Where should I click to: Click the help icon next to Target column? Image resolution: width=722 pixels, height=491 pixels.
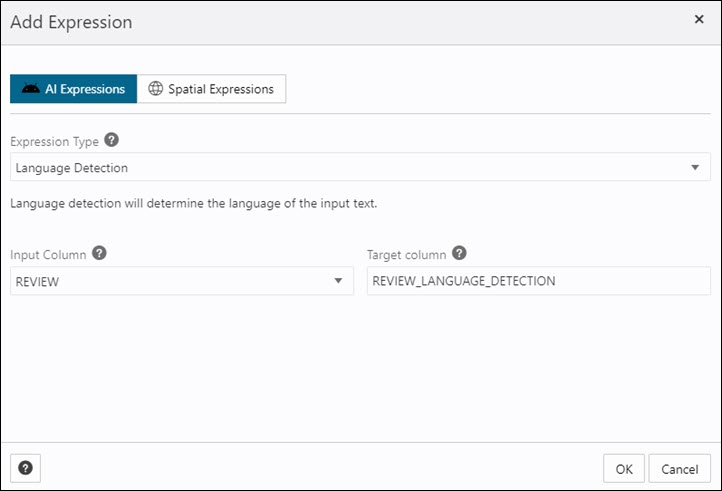click(x=460, y=254)
